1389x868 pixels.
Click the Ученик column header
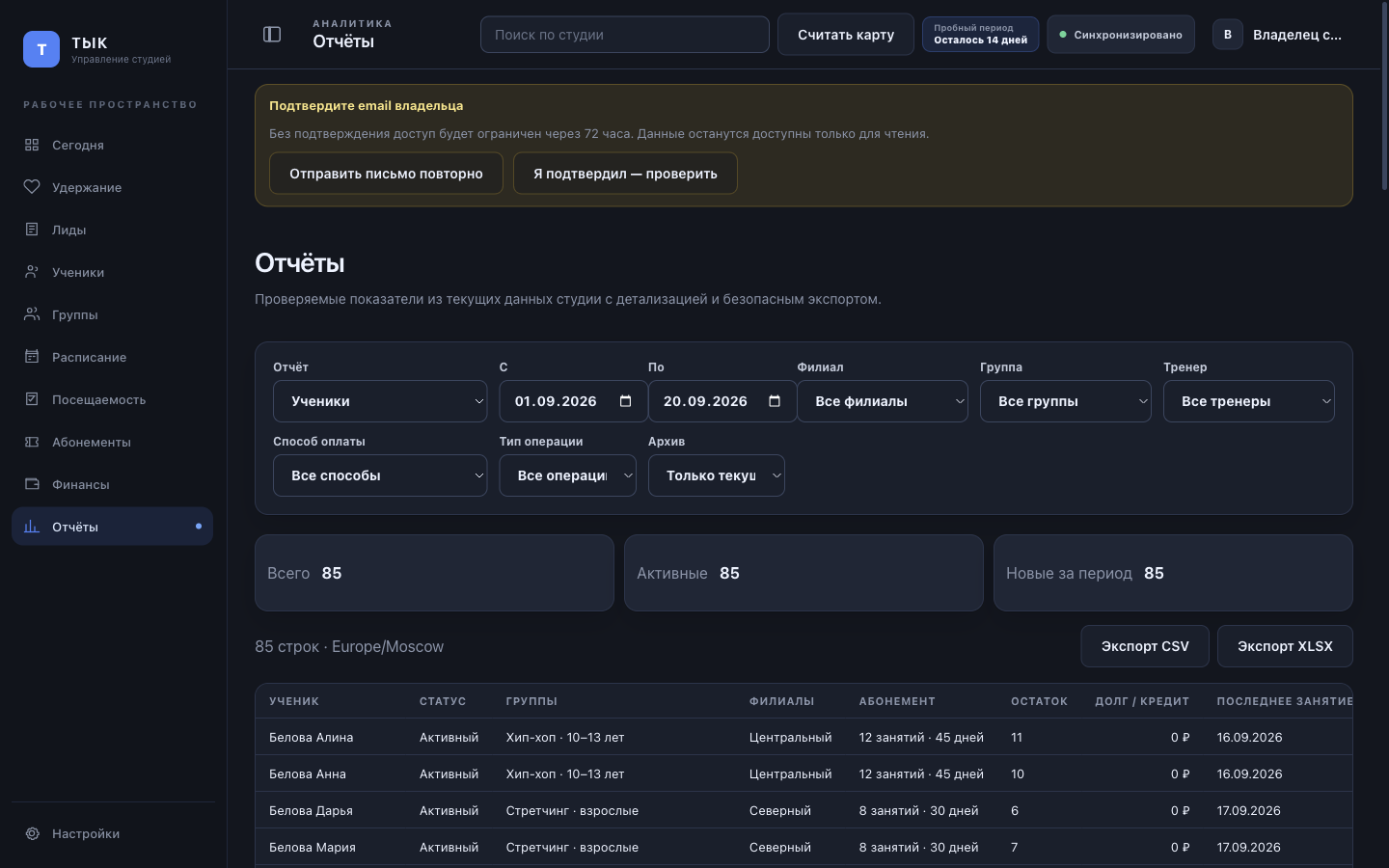coord(294,701)
